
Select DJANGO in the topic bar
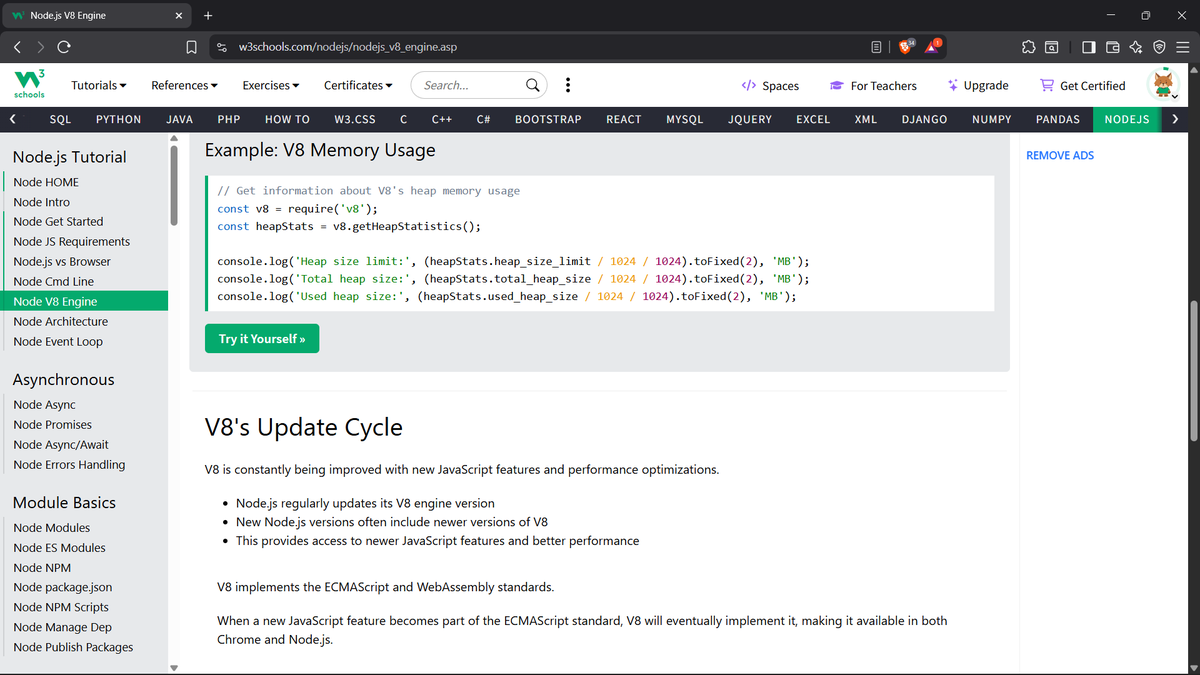click(924, 119)
